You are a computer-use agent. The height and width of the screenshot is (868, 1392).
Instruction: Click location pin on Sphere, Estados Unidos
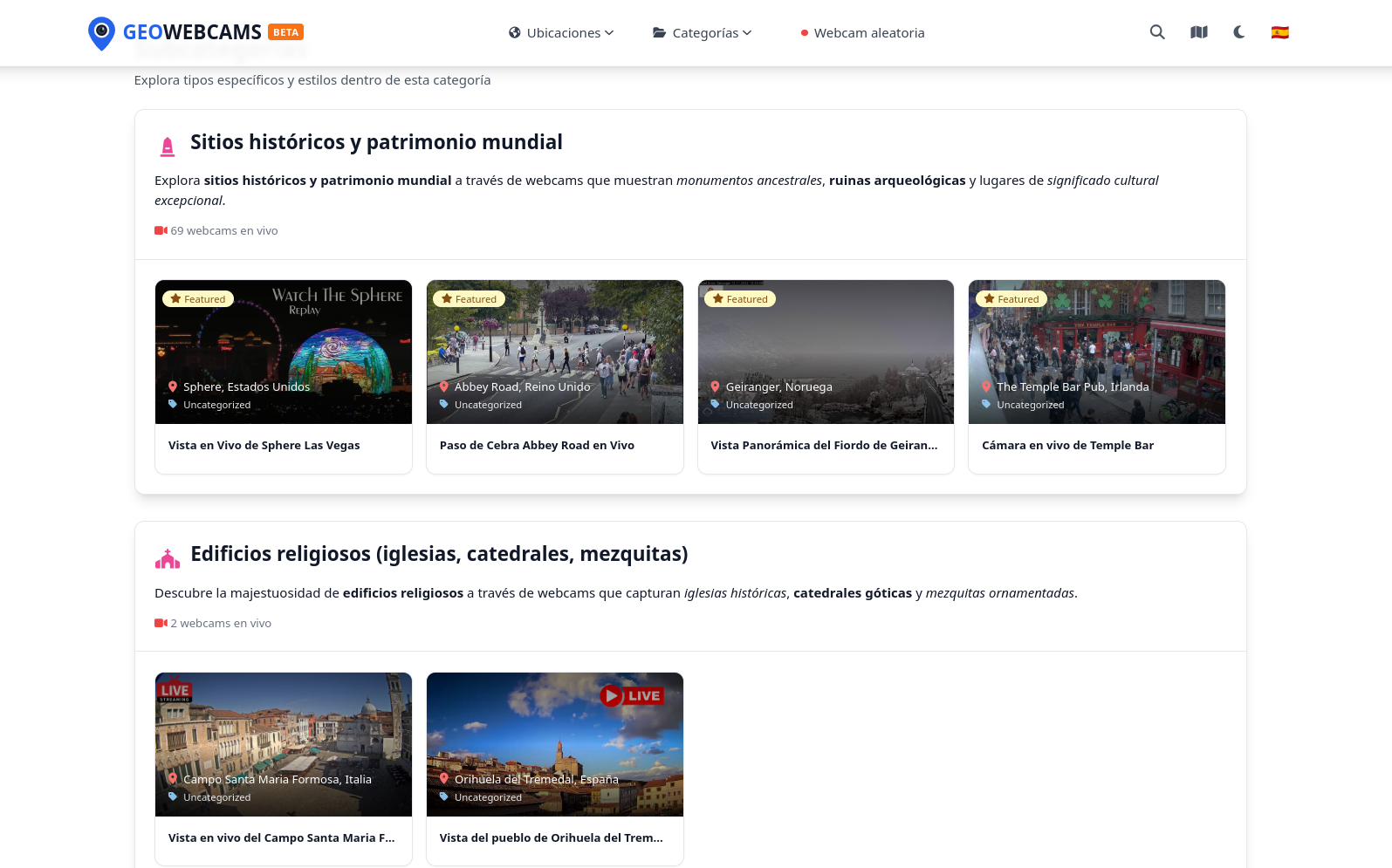point(173,386)
